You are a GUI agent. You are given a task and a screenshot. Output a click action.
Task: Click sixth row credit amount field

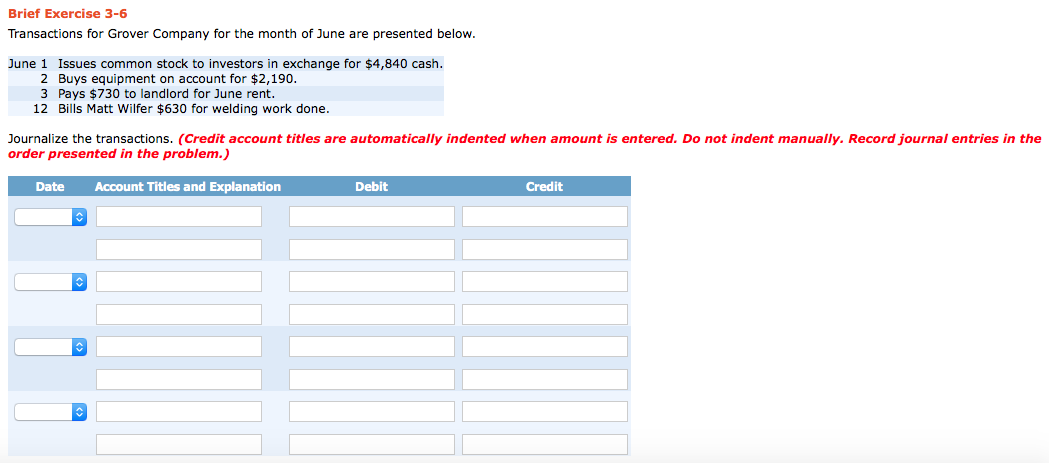(545, 379)
